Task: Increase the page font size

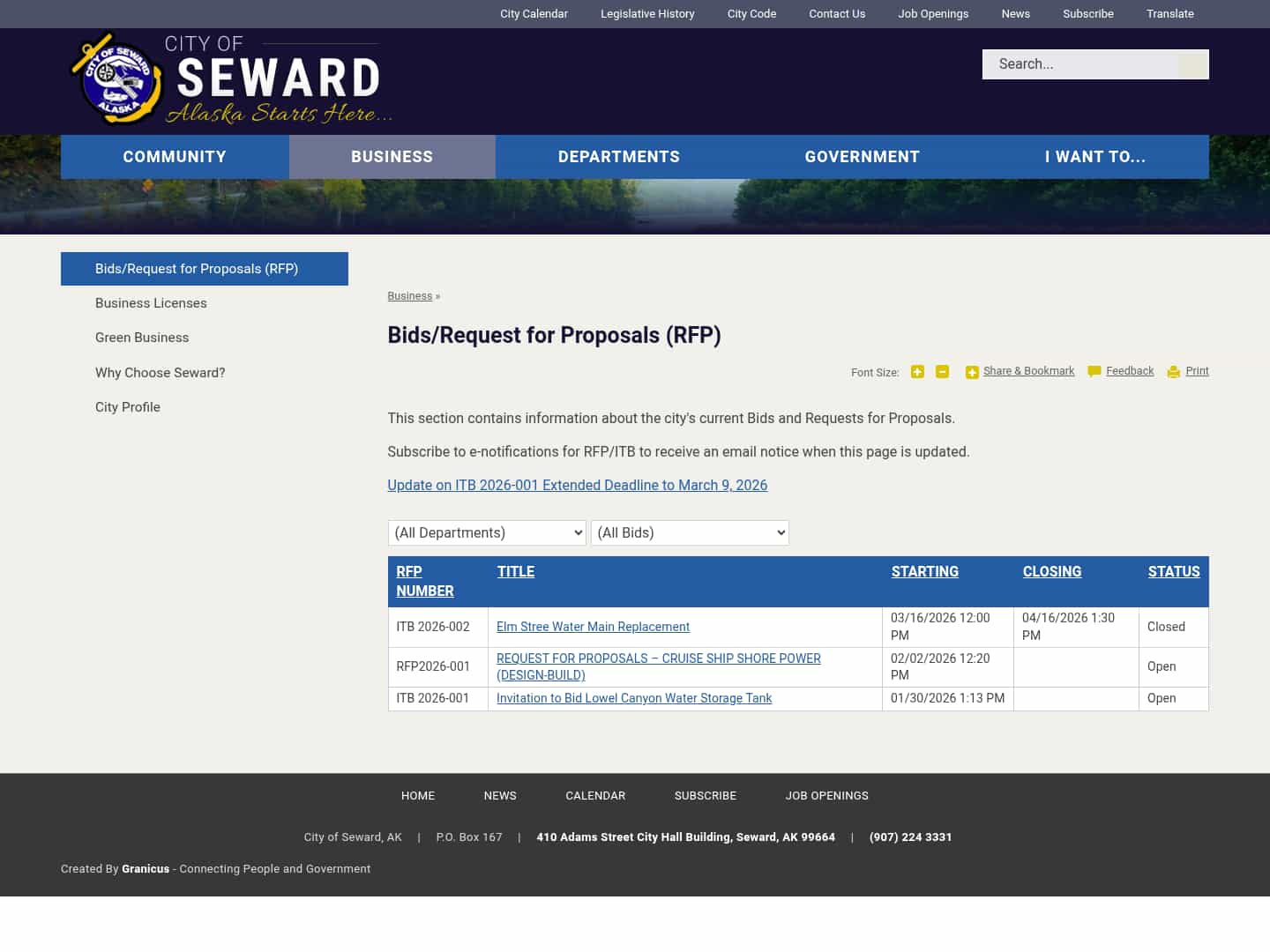Action: 917,372
